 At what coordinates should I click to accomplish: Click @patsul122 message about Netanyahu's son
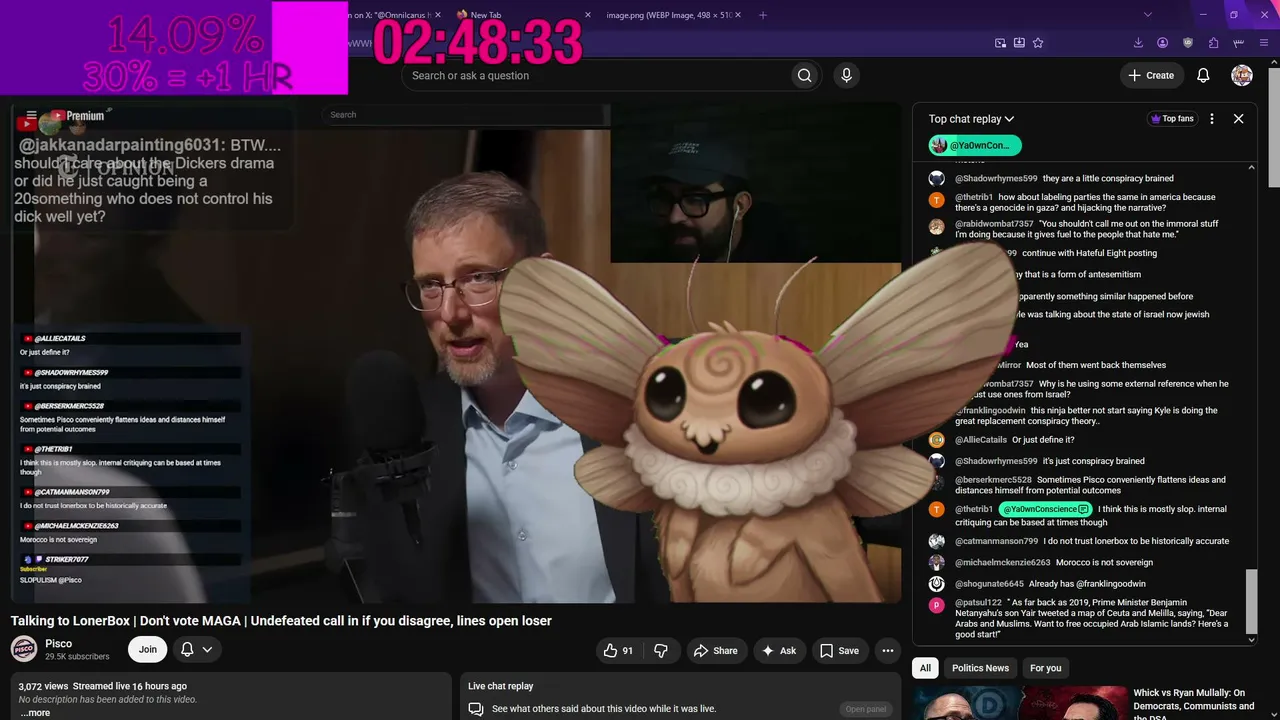point(1090,617)
